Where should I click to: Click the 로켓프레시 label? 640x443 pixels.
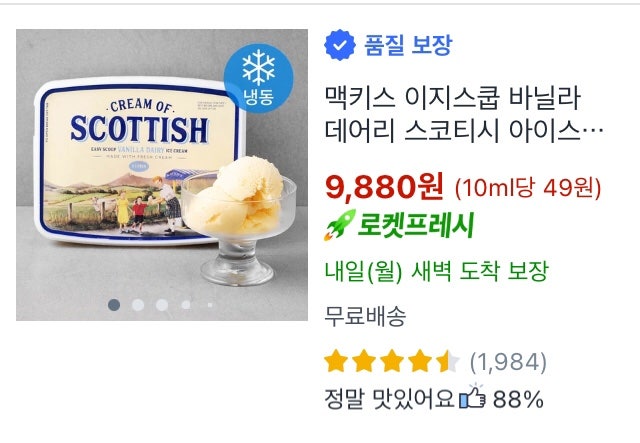(x=416, y=225)
